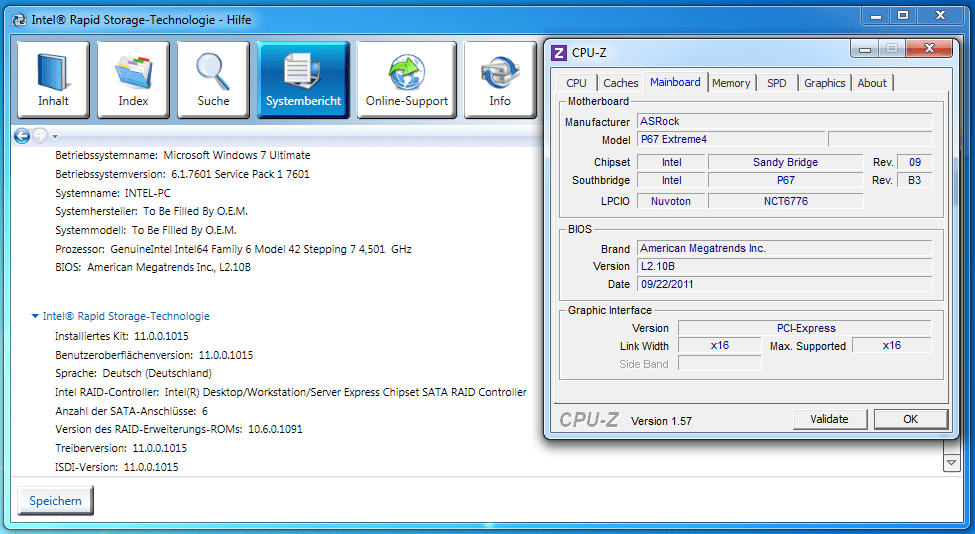Click 'Version des RAID-Erweiterungs-ROMs: 10.6.0.1091' line
Viewport: 975px width, 534px height.
179,429
